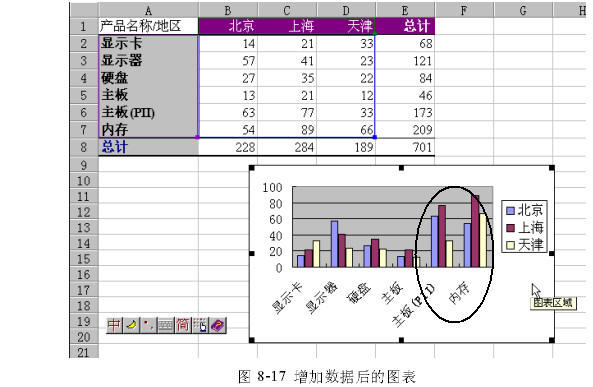Select the 内存 product cell
The height and width of the screenshot is (387, 593).
(x=148, y=130)
